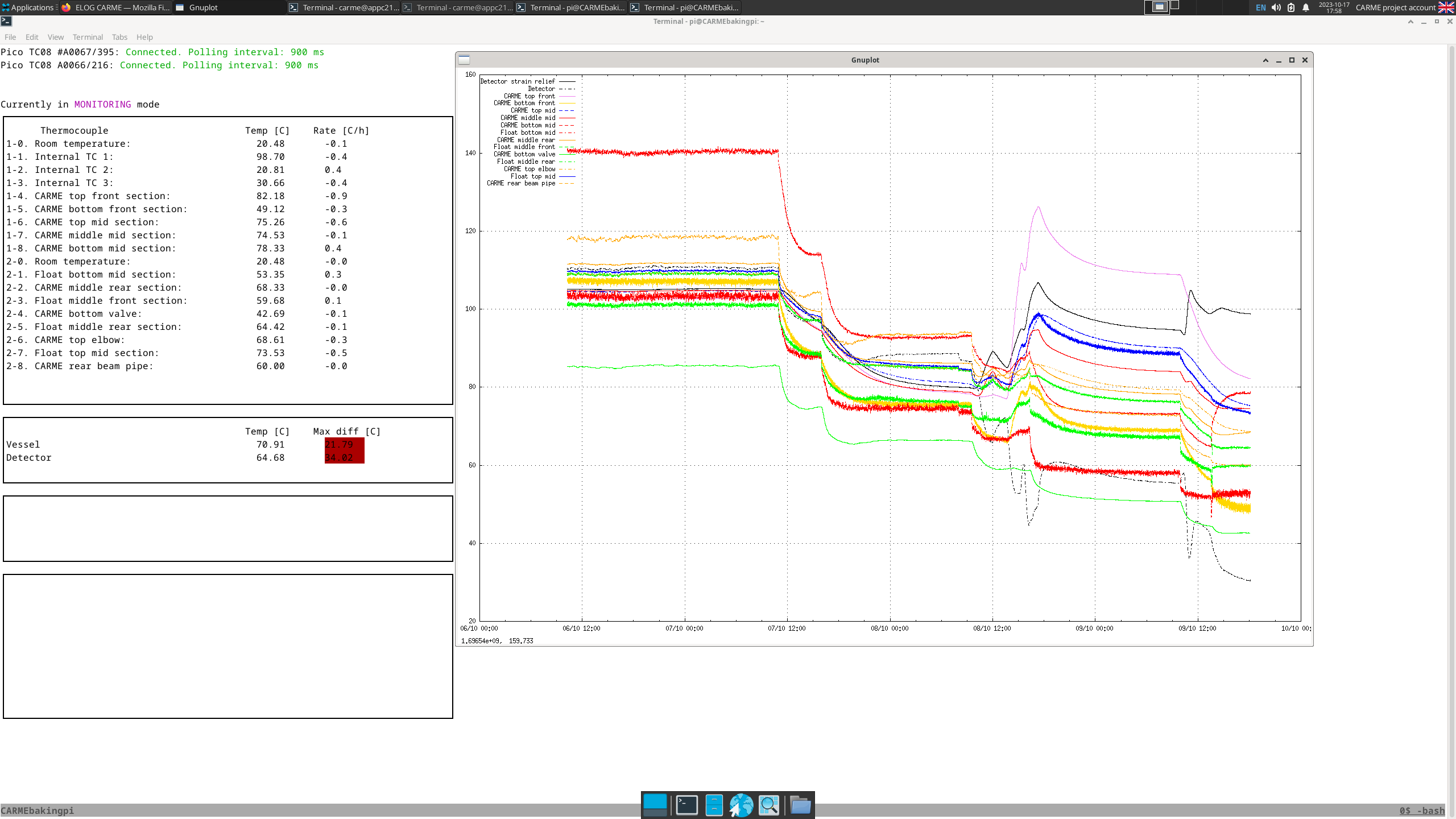Viewport: 1456px width, 819px height.
Task: Open the Applications menu
Action: coord(28,7)
